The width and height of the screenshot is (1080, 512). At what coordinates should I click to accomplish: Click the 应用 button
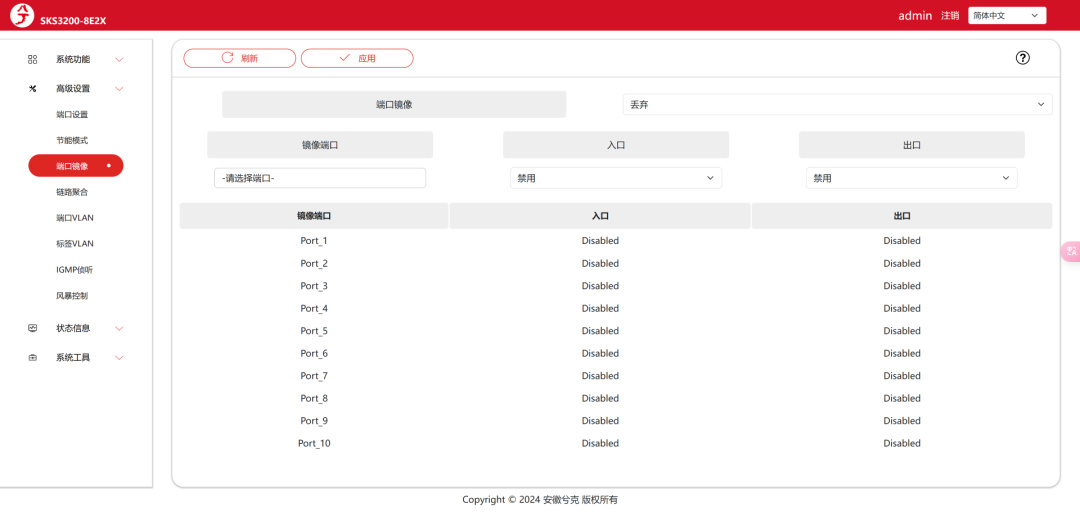pyautogui.click(x=357, y=59)
